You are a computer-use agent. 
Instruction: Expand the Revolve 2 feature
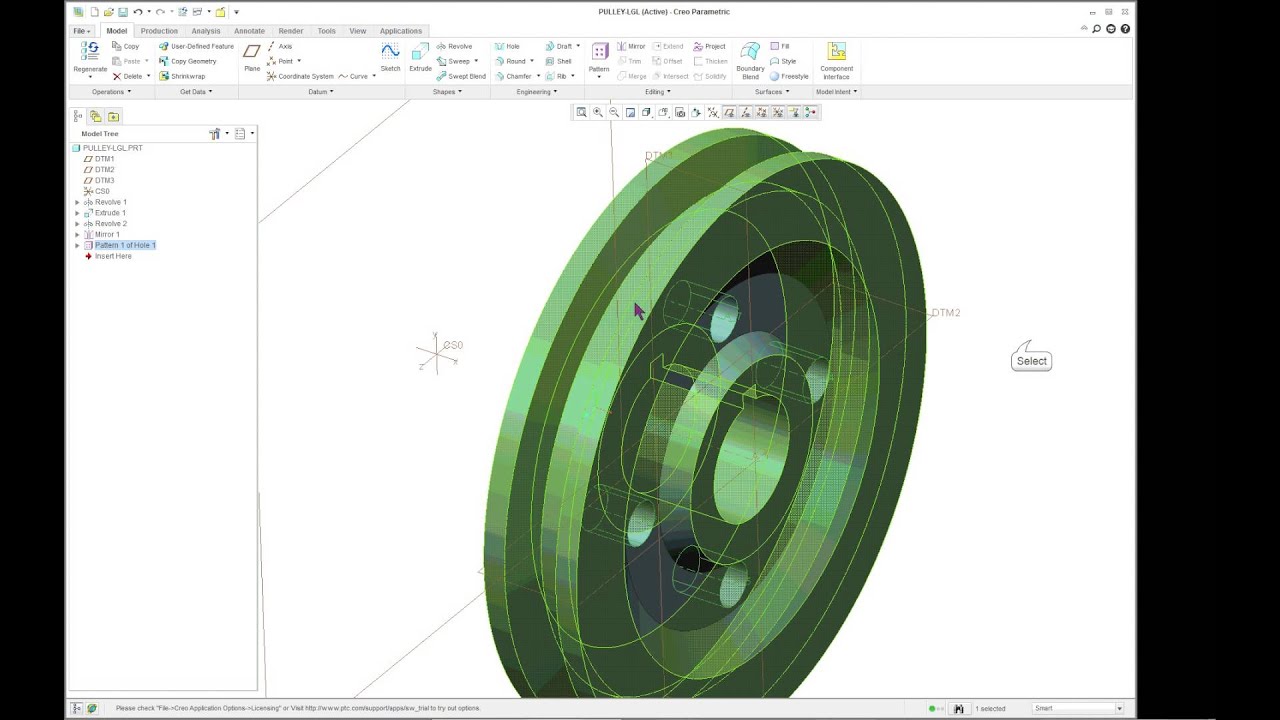point(77,224)
